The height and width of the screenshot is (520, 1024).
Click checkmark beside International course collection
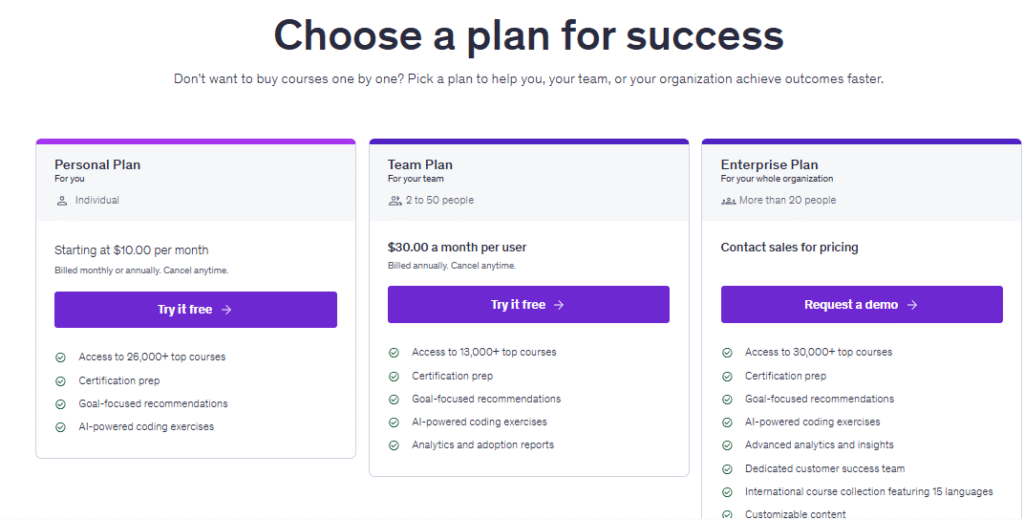tap(727, 492)
